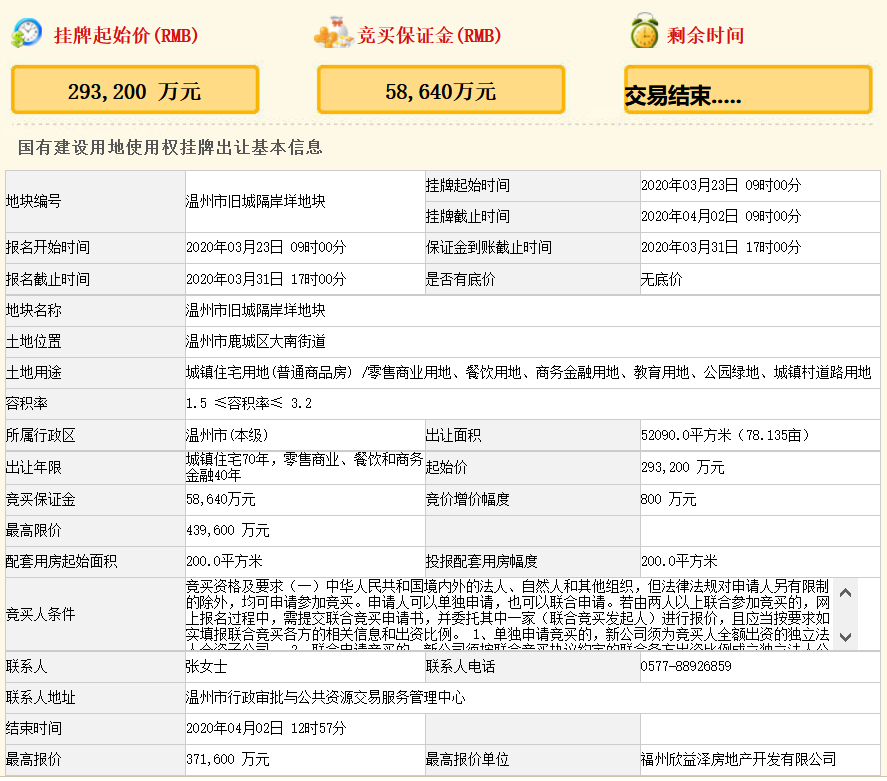Click the 联系人电话 label
Screen dimensions: 887x781
[x=460, y=667]
